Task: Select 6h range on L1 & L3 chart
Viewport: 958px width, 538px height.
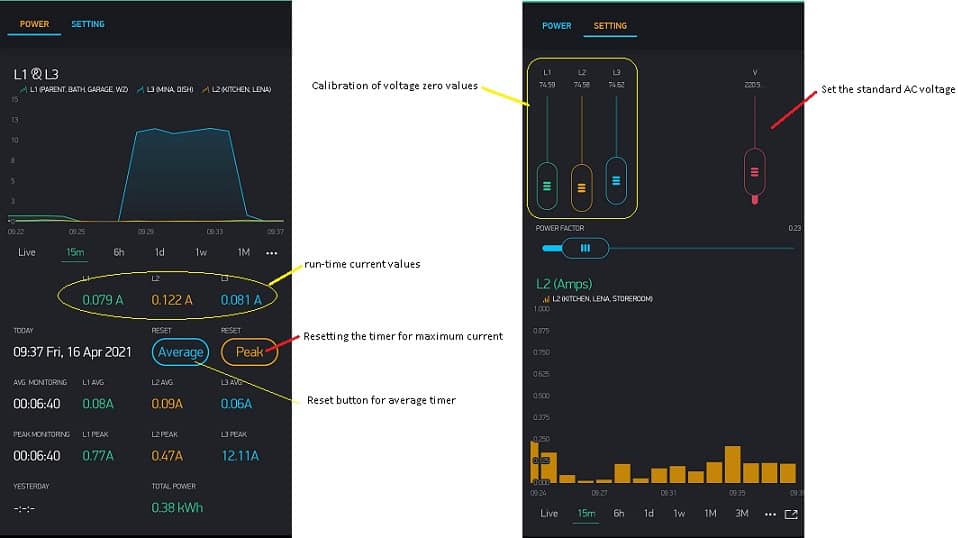Action: click(x=119, y=252)
